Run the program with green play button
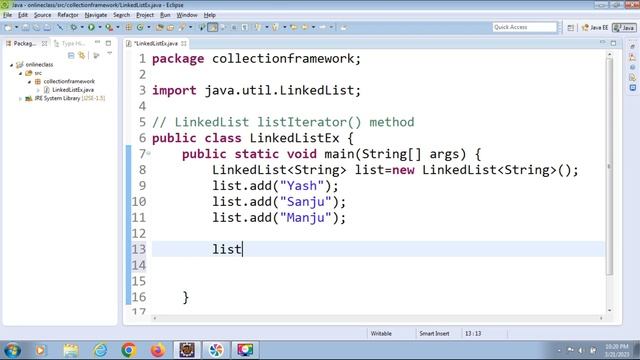Screen dimensions: 640x360 91,27
